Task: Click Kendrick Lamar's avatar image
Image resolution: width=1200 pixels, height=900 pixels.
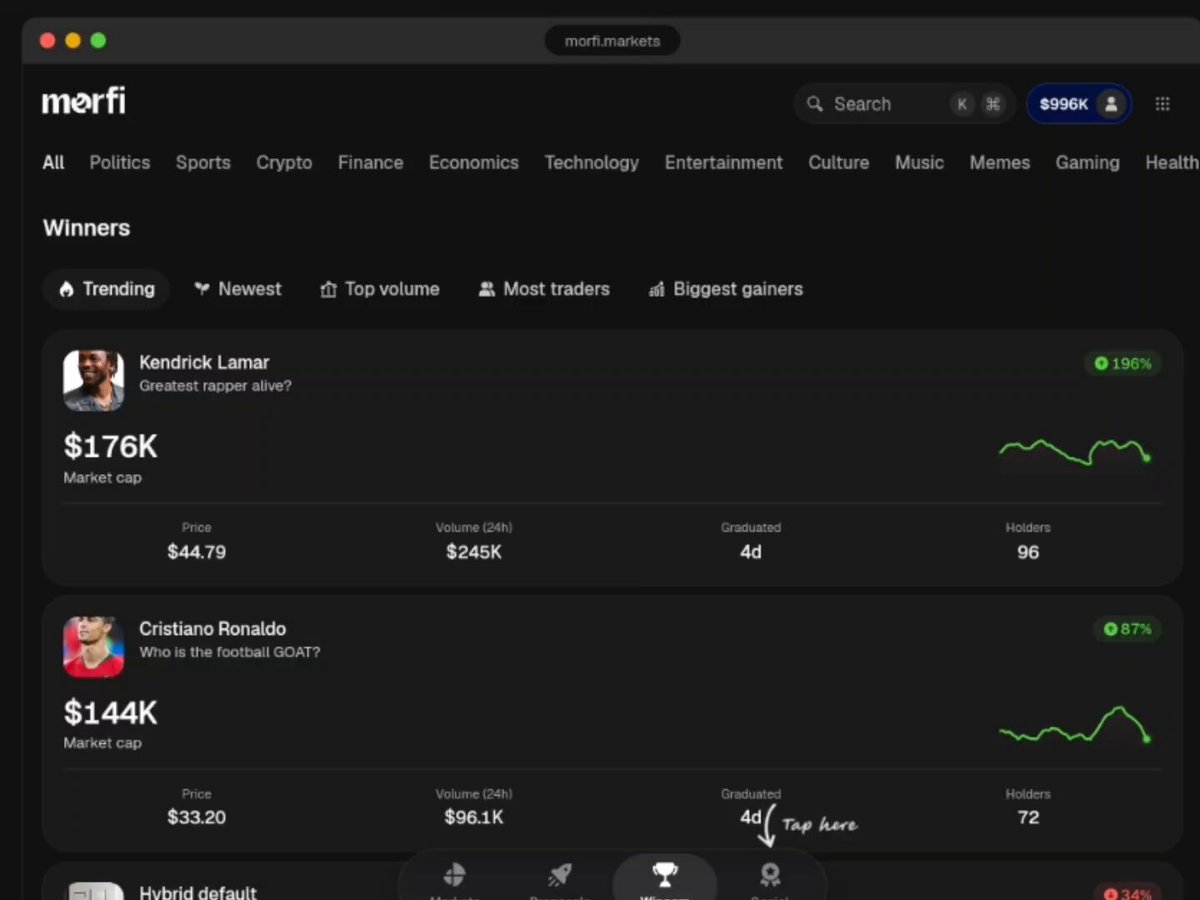Action: [x=94, y=380]
